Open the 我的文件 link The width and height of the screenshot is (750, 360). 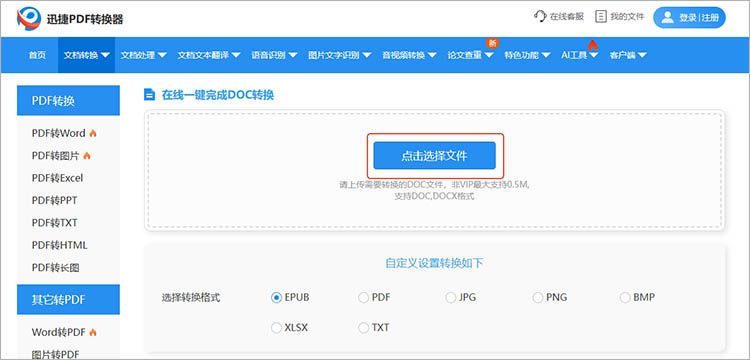coord(627,17)
